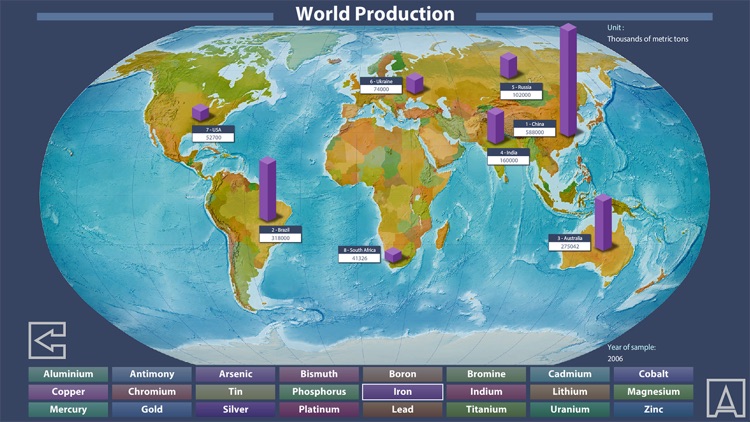Select the Titanium button
This screenshot has height=422, width=750.
pyautogui.click(x=486, y=410)
